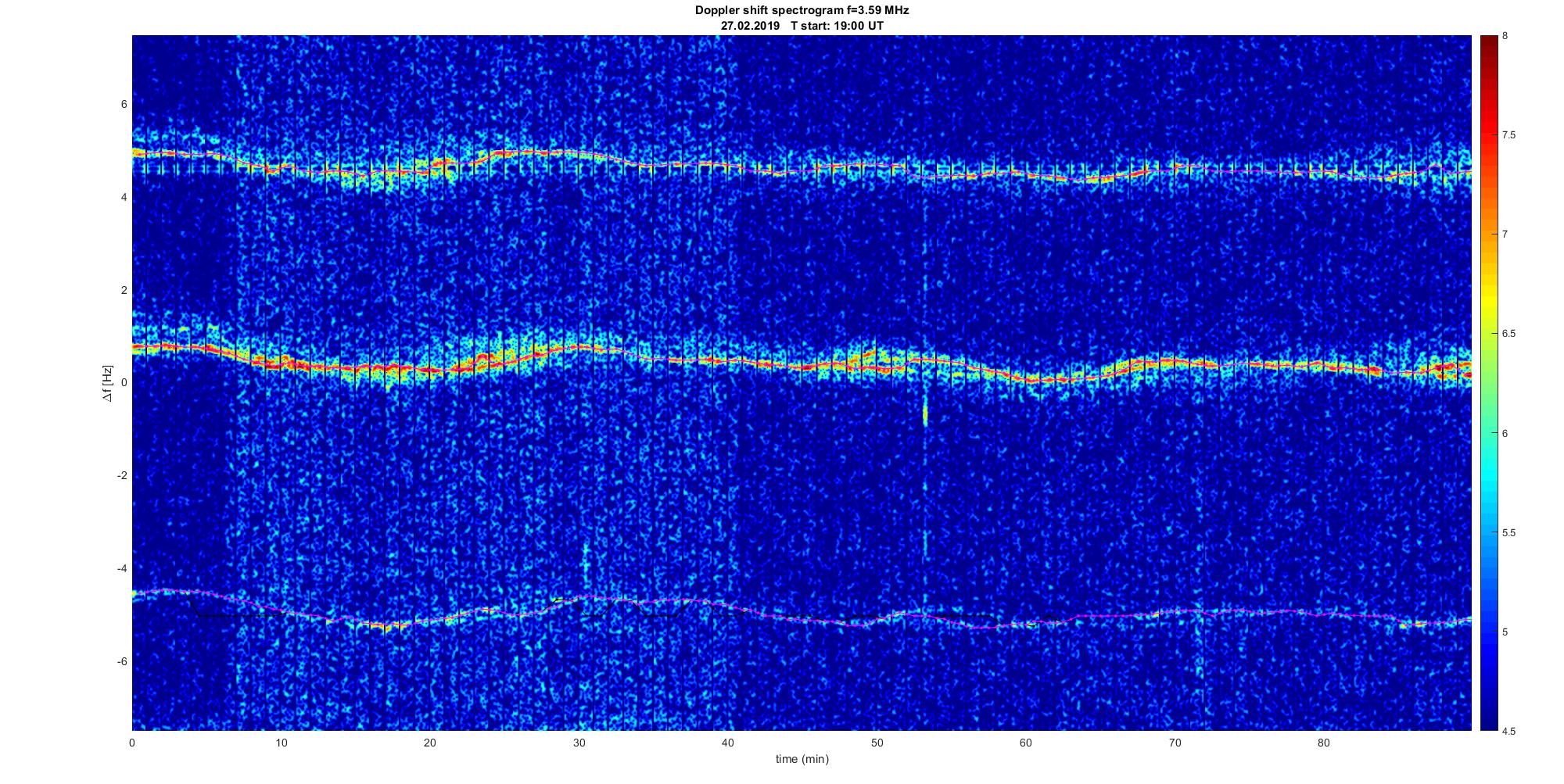This screenshot has height=784, width=1564.
Task: Click x-axis tick label '10'
Action: (x=281, y=743)
